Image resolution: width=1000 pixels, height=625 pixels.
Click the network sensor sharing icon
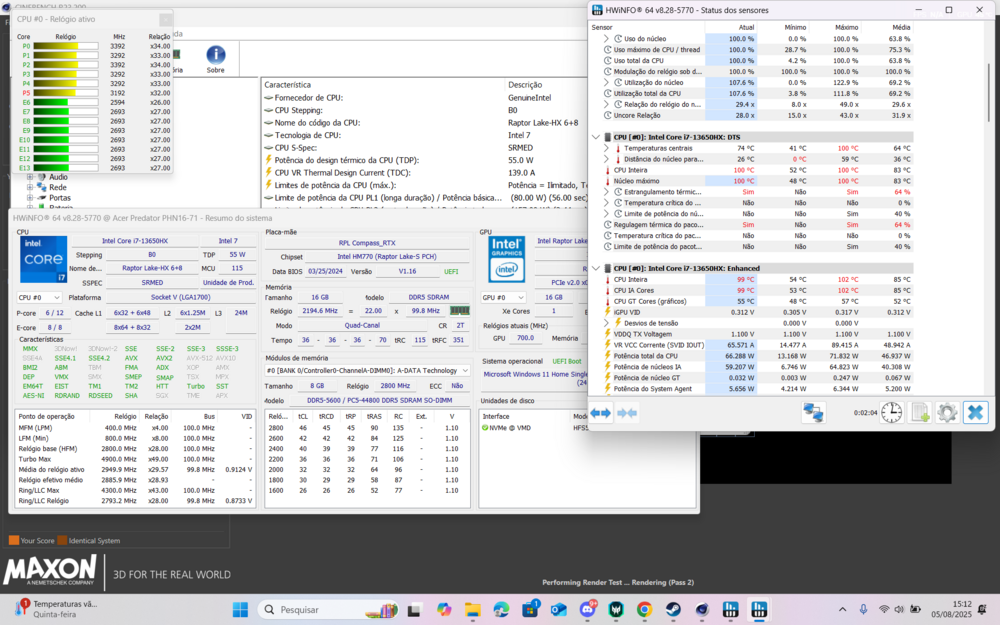click(813, 413)
